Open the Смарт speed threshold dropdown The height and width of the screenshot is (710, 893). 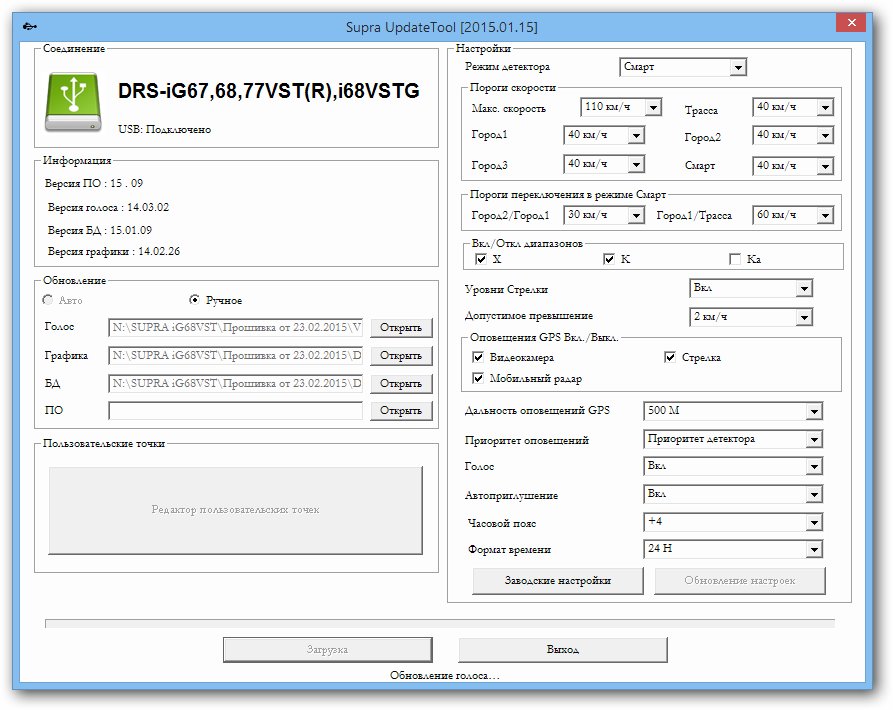coord(793,165)
